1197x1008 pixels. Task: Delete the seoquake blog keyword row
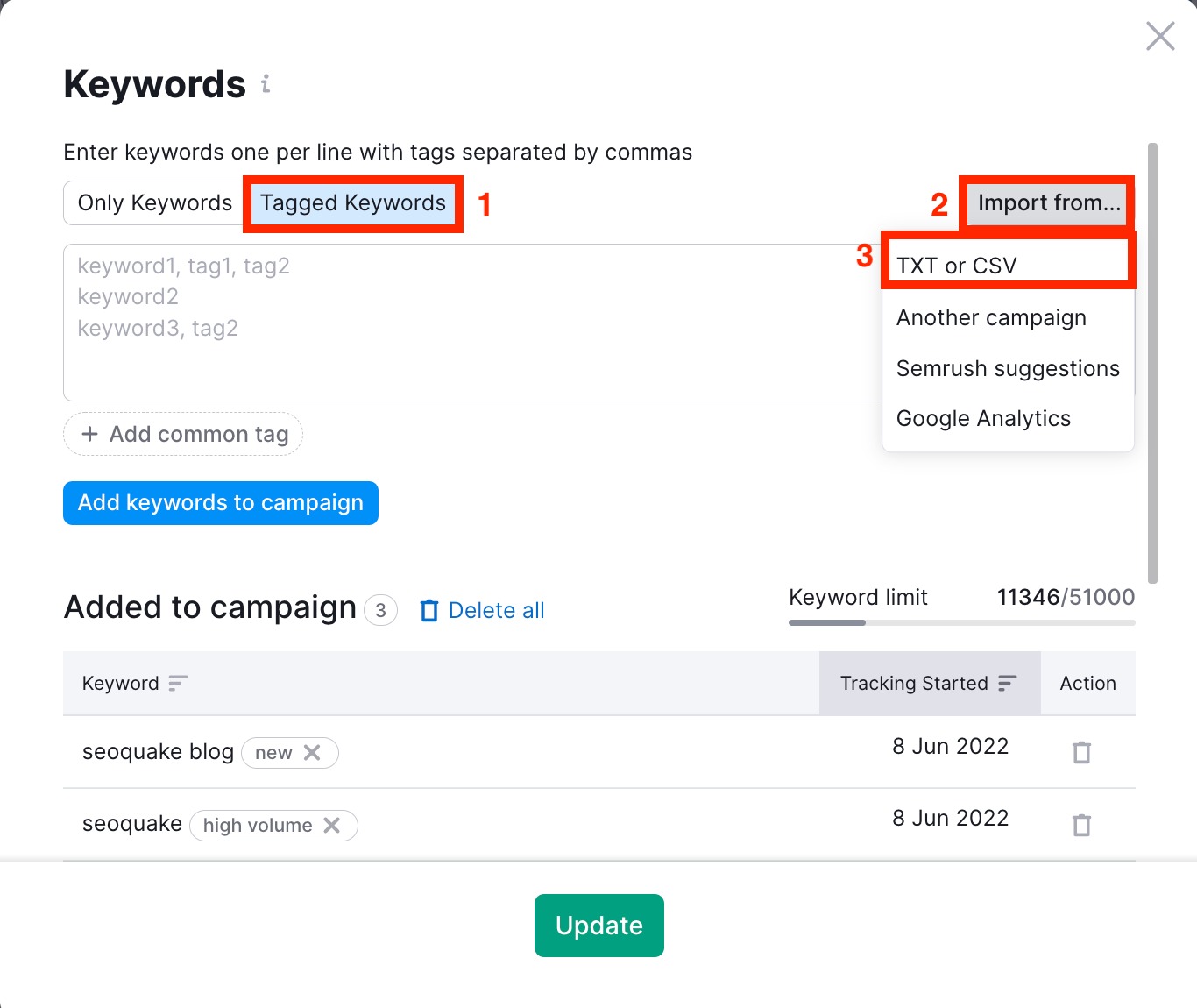(1080, 752)
